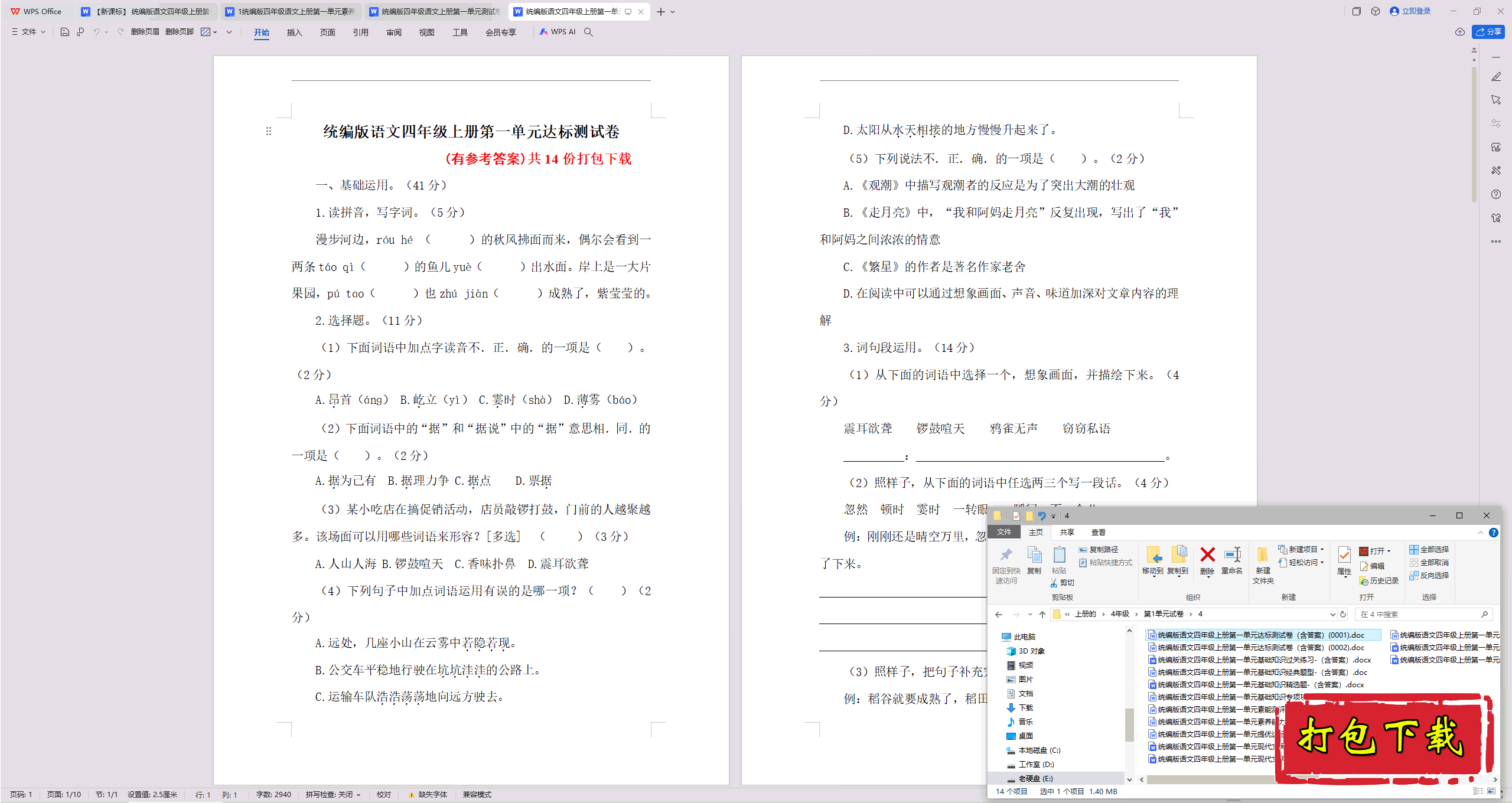Open the search magnifier next to WPS AI

588,32
